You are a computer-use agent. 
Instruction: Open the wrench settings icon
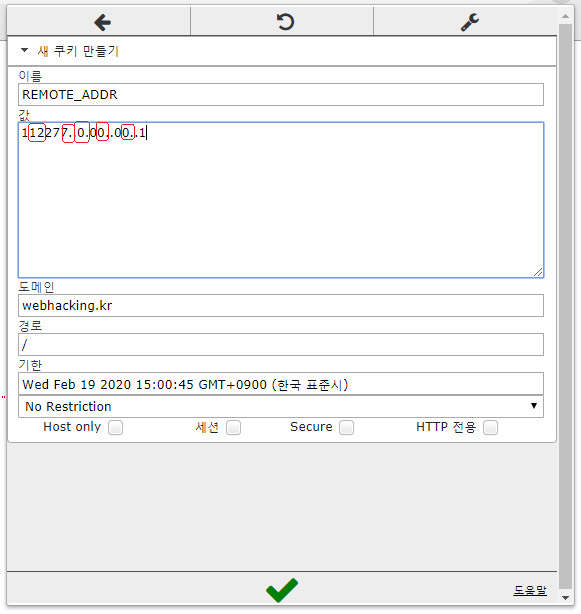(x=469, y=22)
